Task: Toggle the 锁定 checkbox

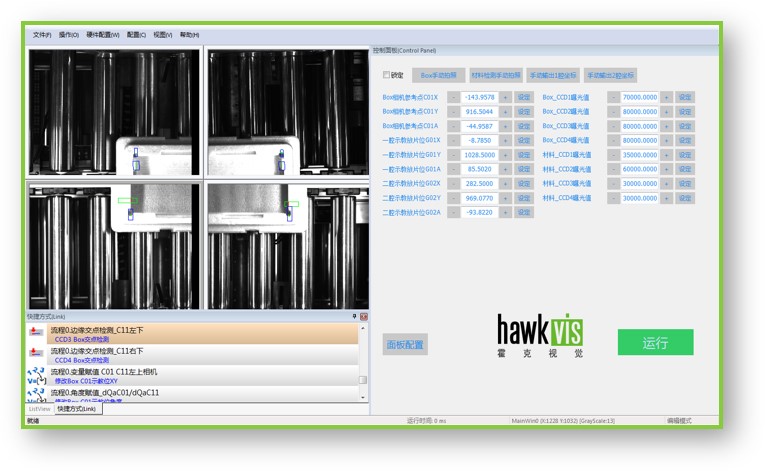Action: 386,75
